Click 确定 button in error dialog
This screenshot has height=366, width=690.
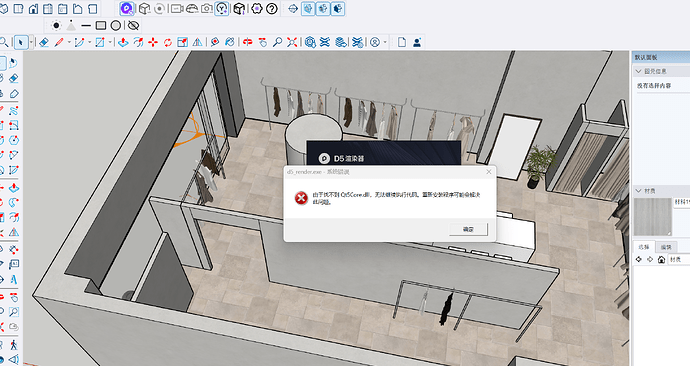468,229
